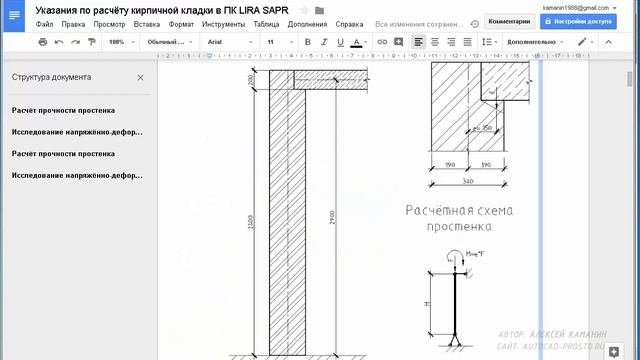Expand the Дополнительно toolbar menu
The height and width of the screenshot is (360, 640).
[x=535, y=42]
